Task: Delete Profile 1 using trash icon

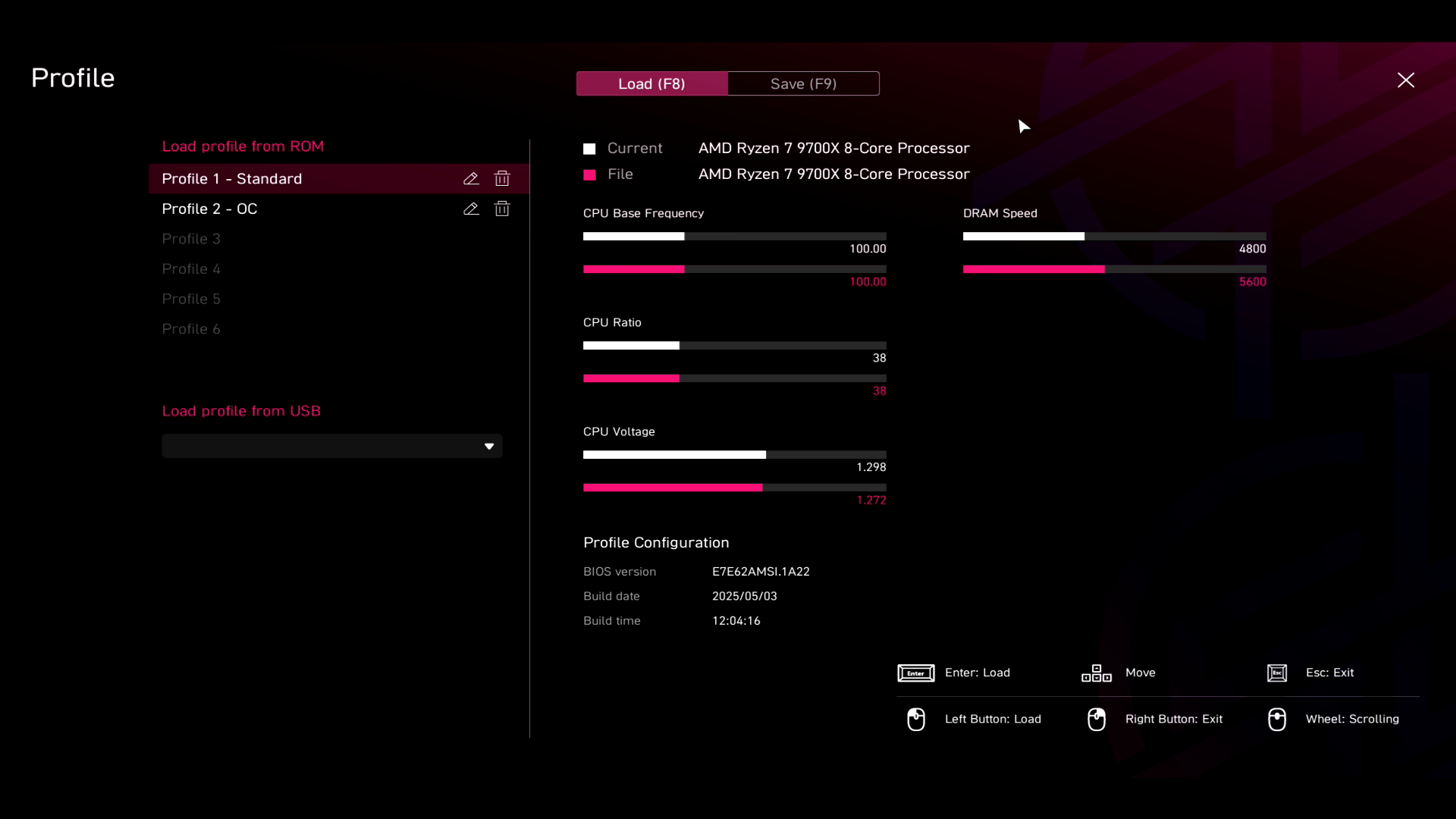Action: (x=502, y=179)
